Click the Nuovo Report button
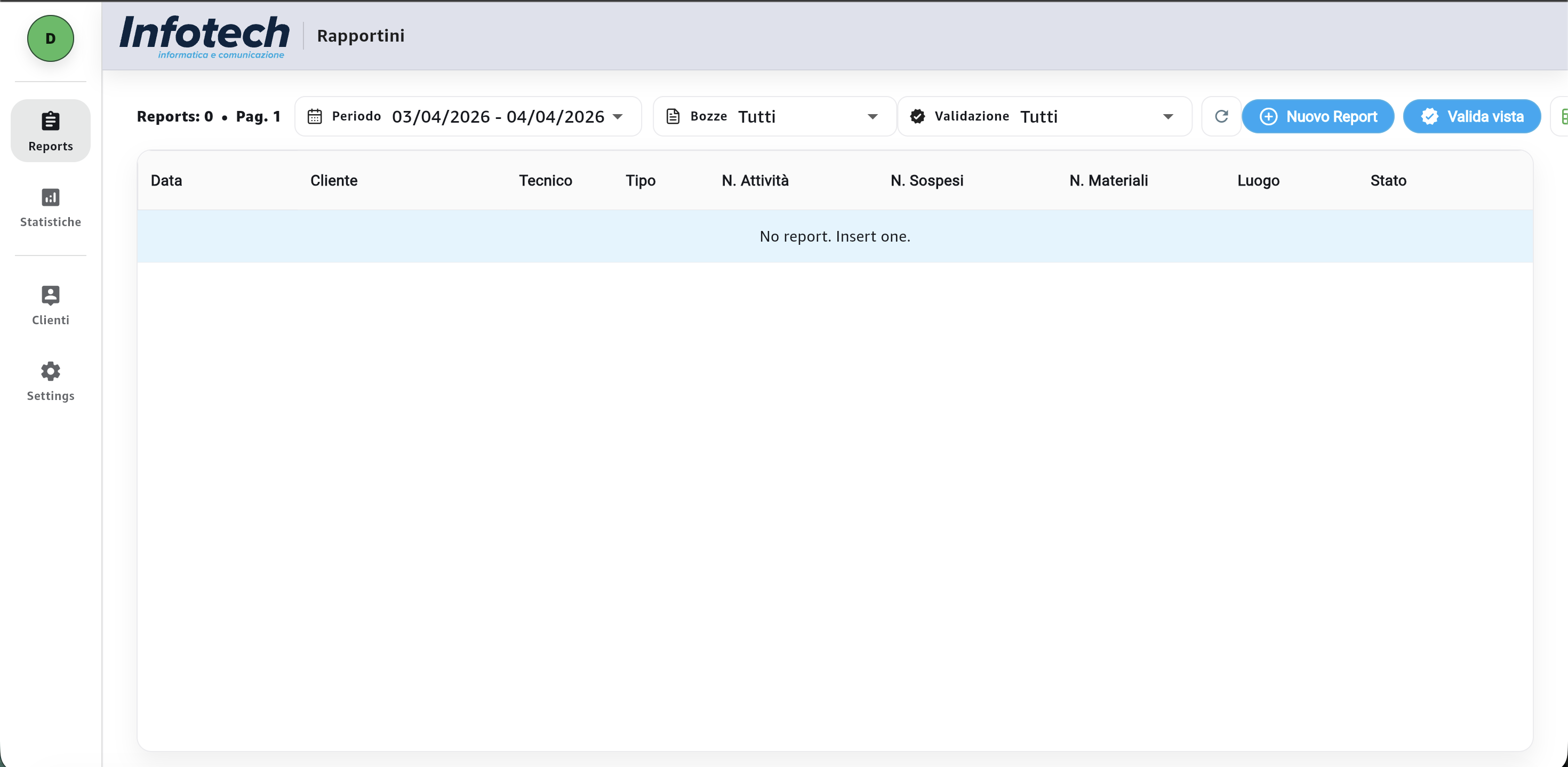 pos(1318,116)
